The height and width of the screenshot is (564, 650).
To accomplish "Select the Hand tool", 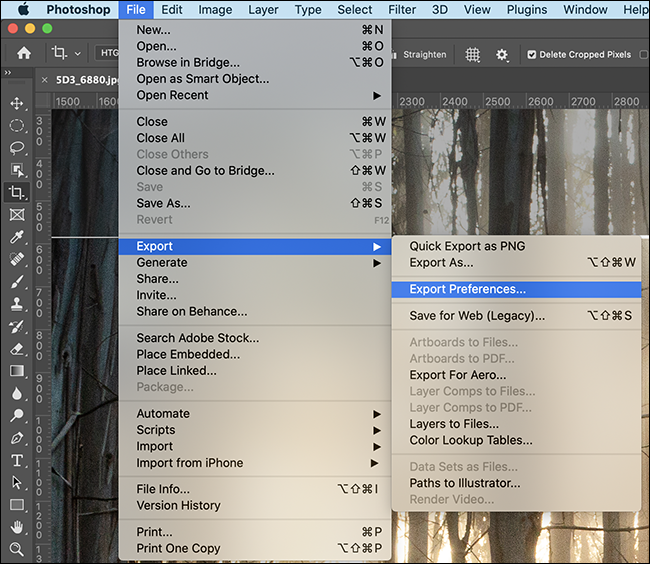I will [17, 527].
